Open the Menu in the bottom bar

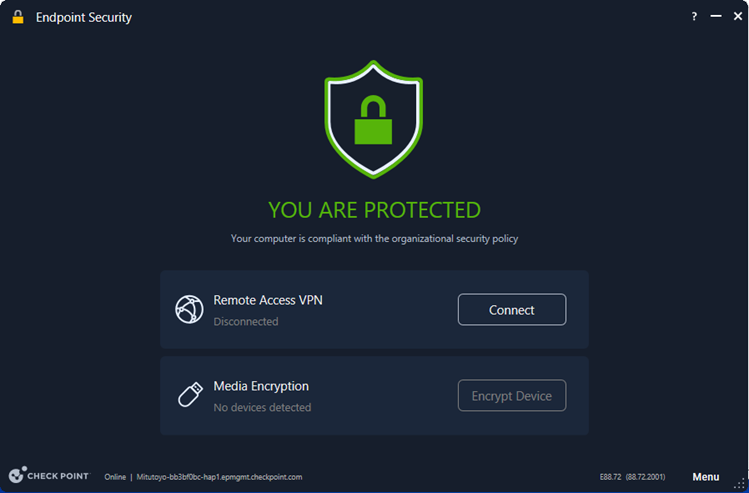(x=705, y=477)
